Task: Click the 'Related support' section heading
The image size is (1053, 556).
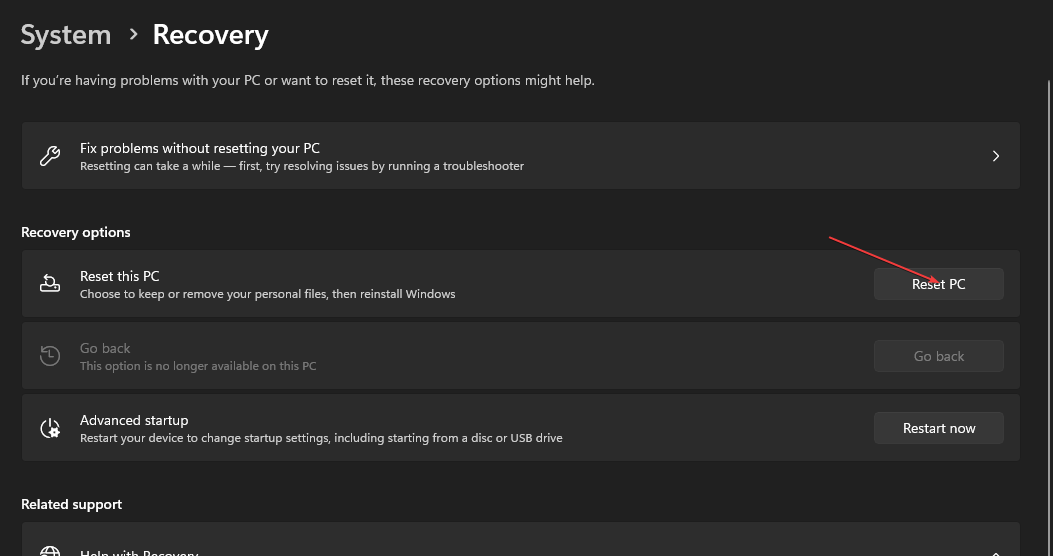Action: point(72,504)
